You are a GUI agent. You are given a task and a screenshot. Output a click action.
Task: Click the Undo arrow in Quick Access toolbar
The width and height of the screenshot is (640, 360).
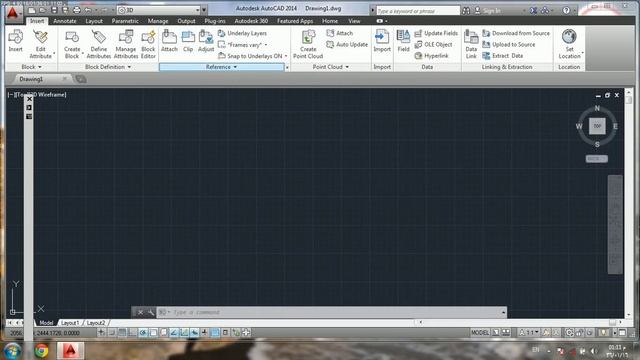(88, 10)
